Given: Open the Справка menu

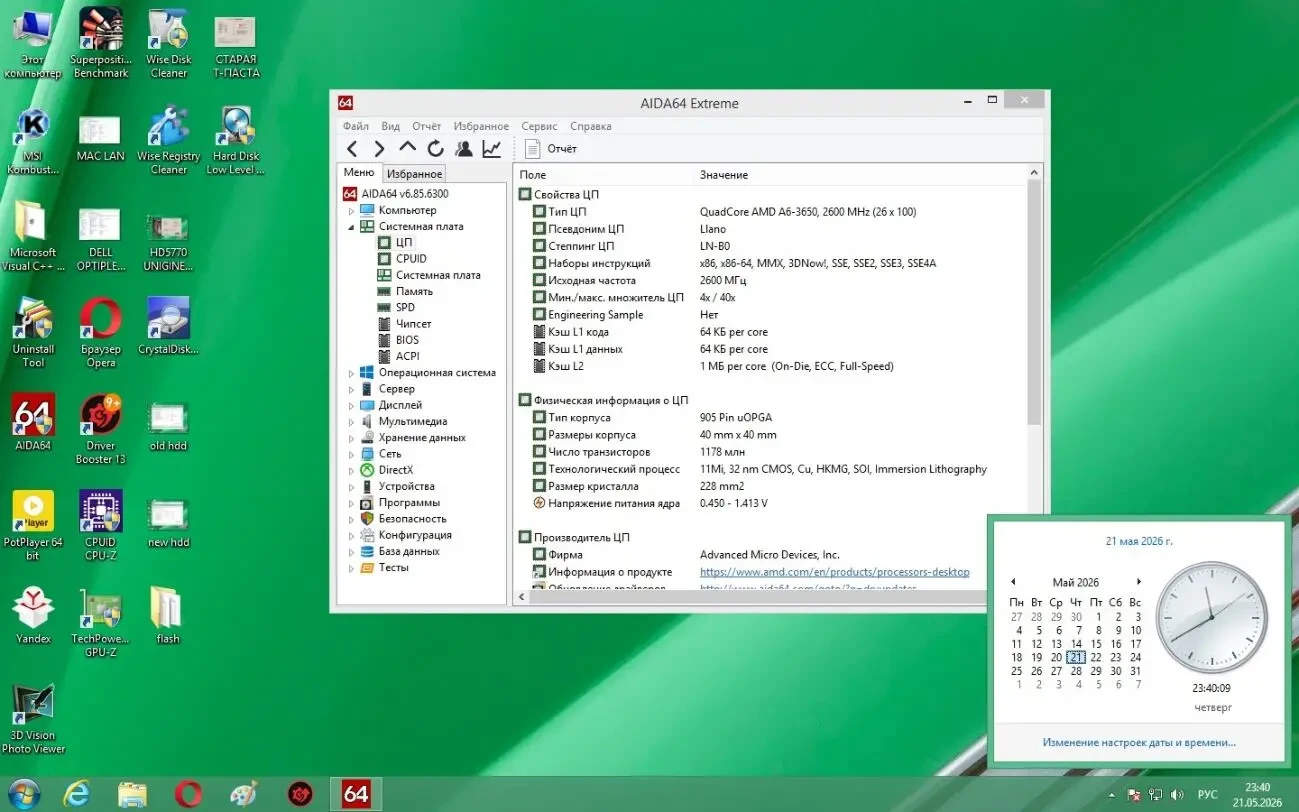Looking at the screenshot, I should [591, 126].
